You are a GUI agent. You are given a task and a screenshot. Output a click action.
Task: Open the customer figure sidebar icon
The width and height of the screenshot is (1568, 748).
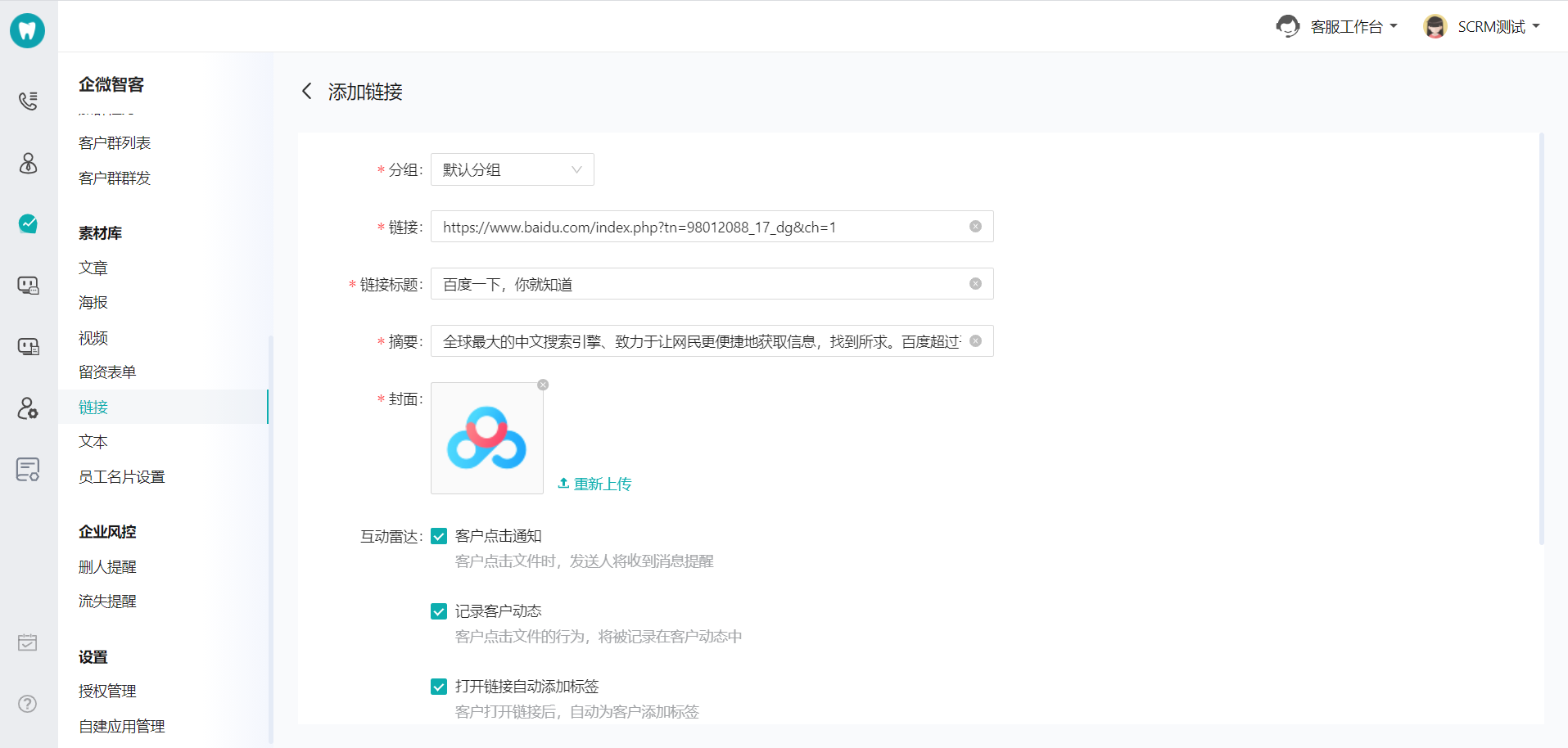28,163
